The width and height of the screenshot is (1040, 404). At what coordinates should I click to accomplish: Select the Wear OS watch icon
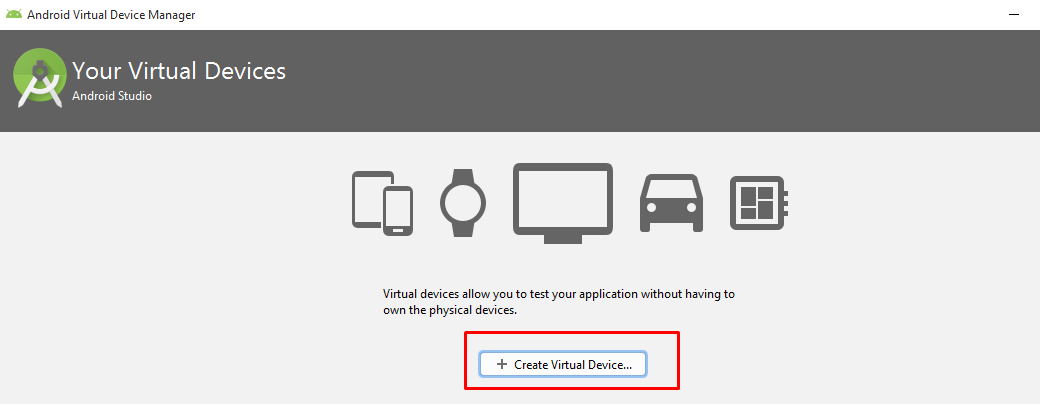461,202
